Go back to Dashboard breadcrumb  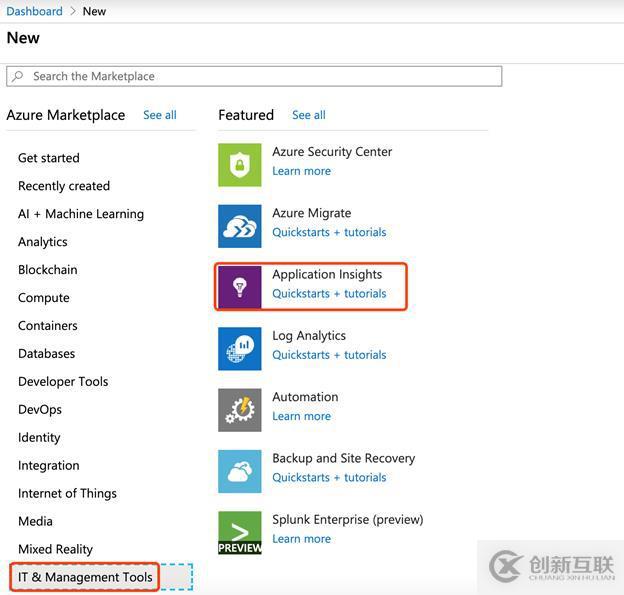coord(35,11)
